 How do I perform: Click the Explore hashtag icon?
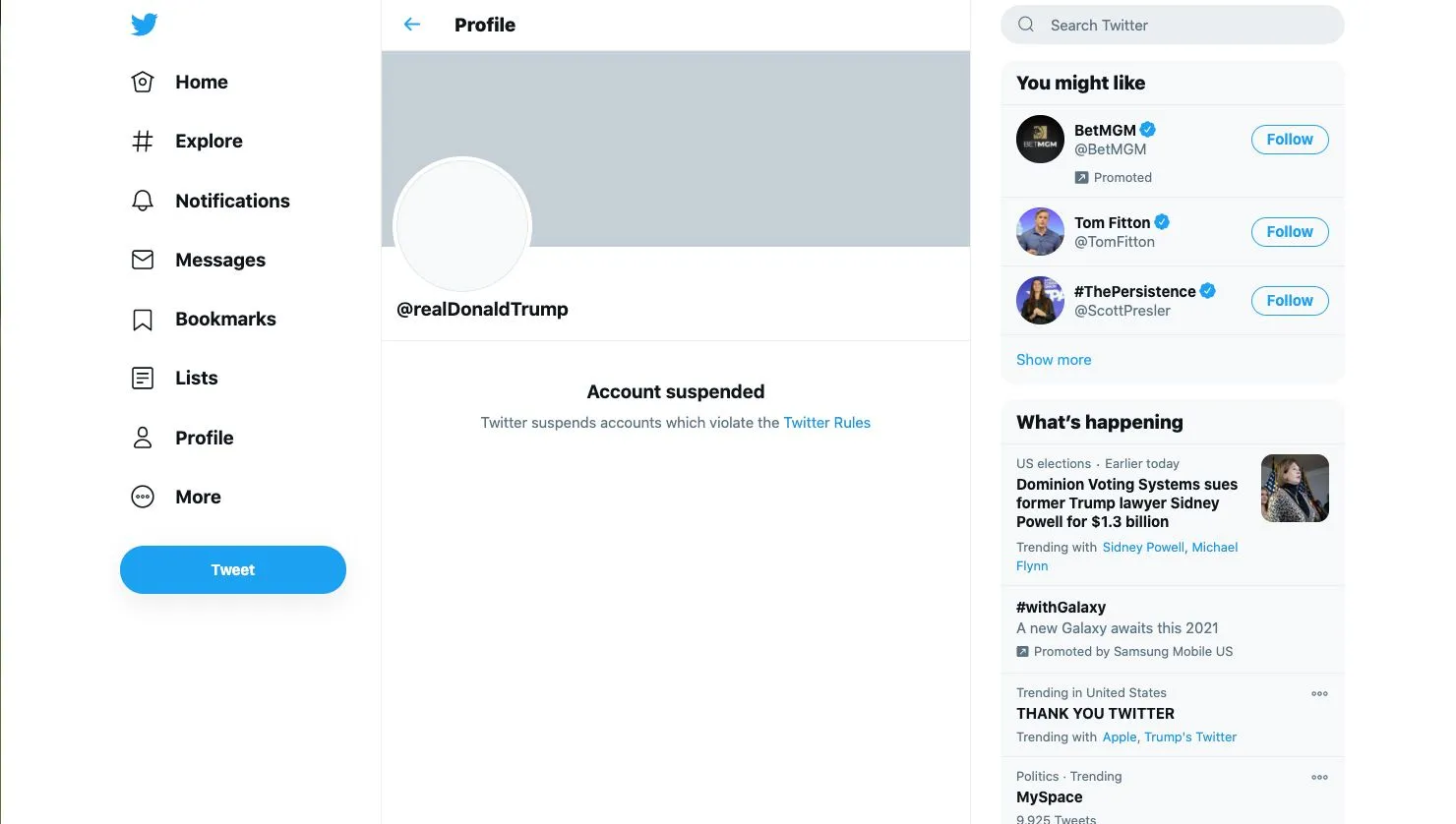pyautogui.click(x=143, y=142)
